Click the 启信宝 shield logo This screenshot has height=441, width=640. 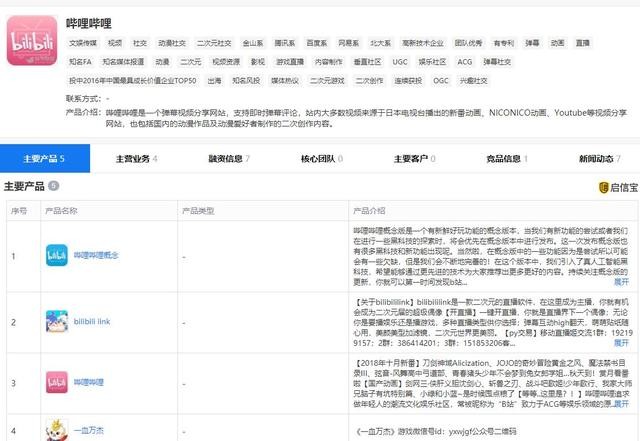coord(604,187)
